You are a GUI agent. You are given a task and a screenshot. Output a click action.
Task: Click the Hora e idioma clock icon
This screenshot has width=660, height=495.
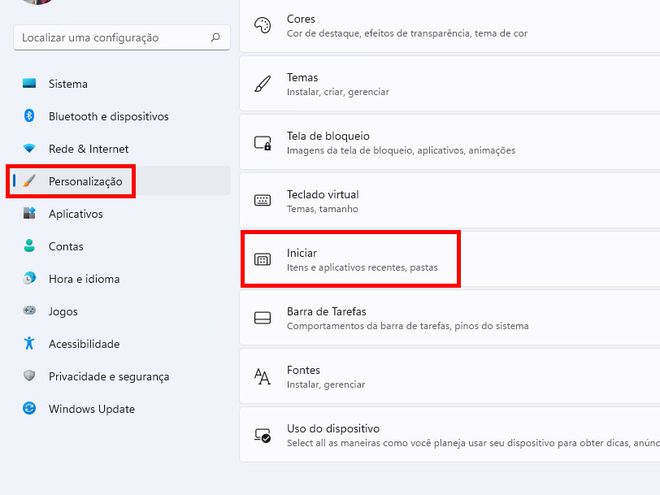click(29, 278)
